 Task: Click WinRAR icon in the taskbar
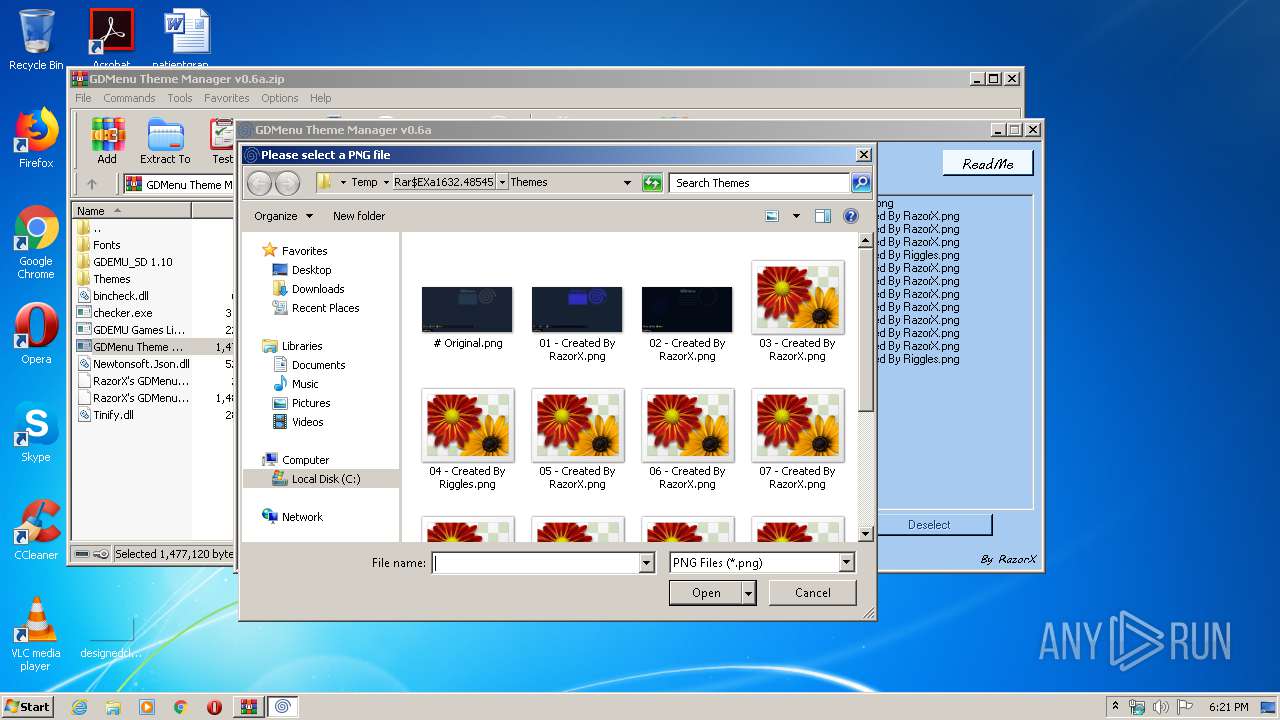tap(248, 707)
